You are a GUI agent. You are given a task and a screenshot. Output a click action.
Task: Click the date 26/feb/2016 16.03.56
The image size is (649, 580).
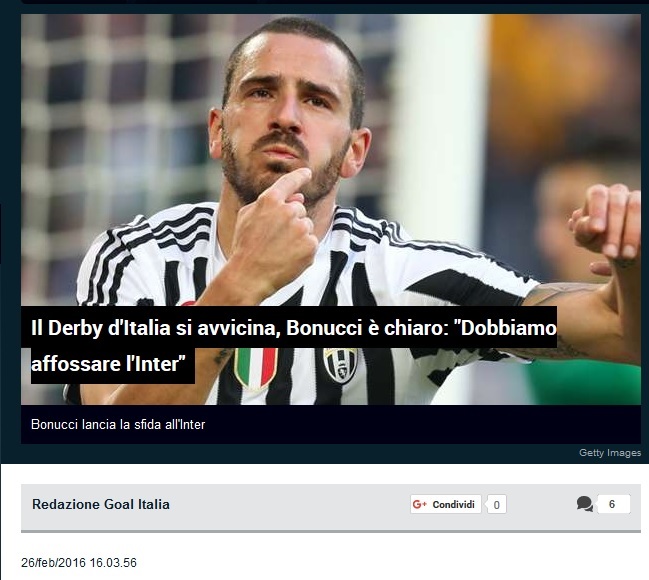(79, 563)
